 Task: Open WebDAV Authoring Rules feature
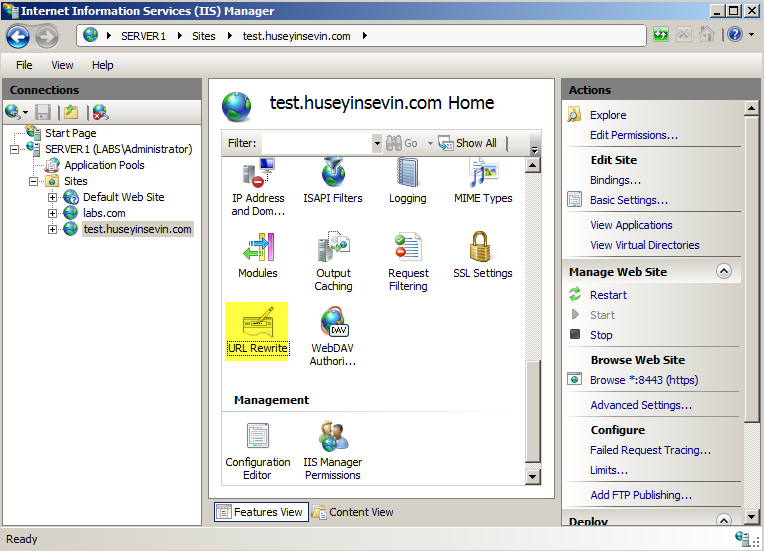pyautogui.click(x=333, y=336)
